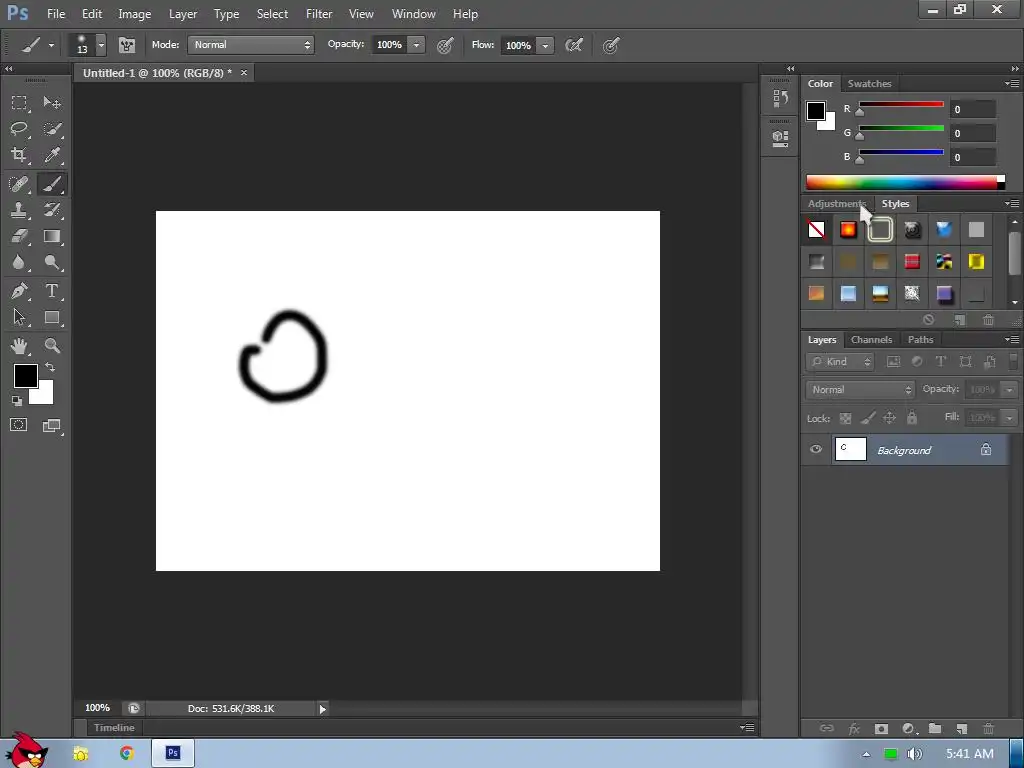1024x768 pixels.
Task: Click the Clear Style button
Action: [928, 320]
